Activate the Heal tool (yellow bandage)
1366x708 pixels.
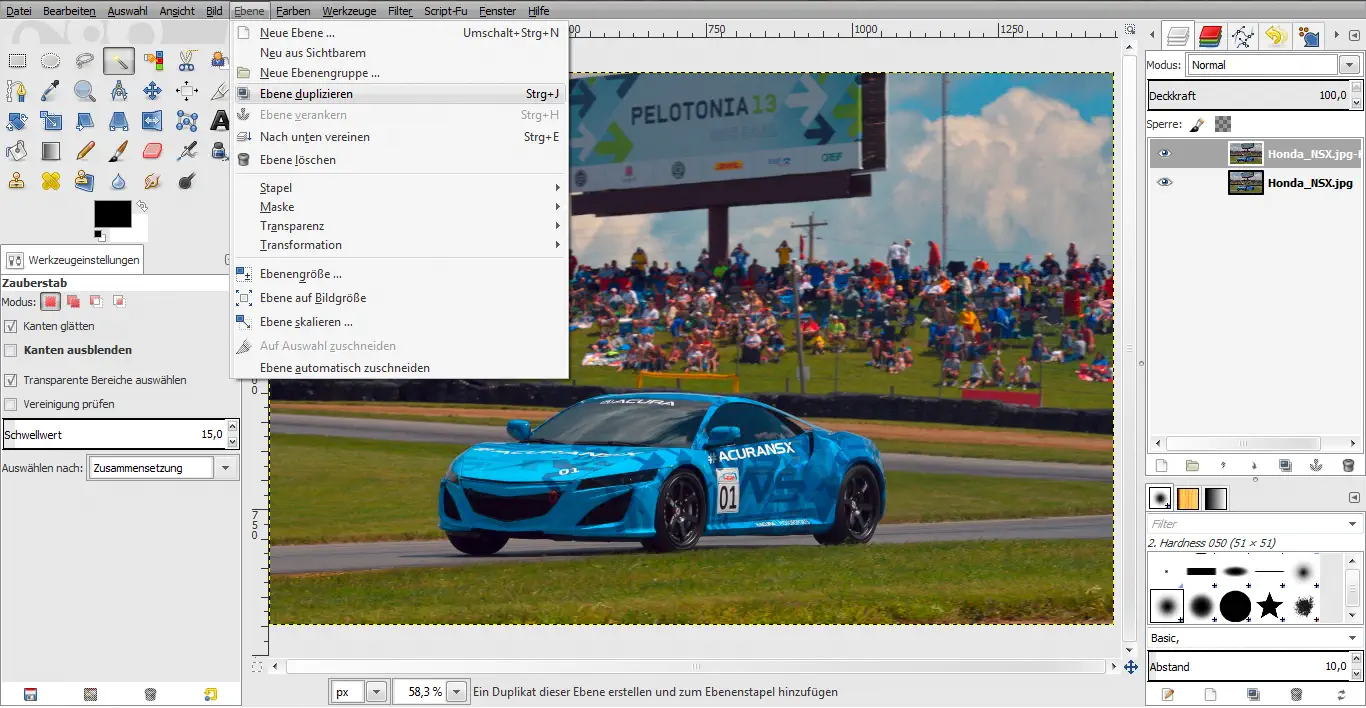pyautogui.click(x=51, y=181)
